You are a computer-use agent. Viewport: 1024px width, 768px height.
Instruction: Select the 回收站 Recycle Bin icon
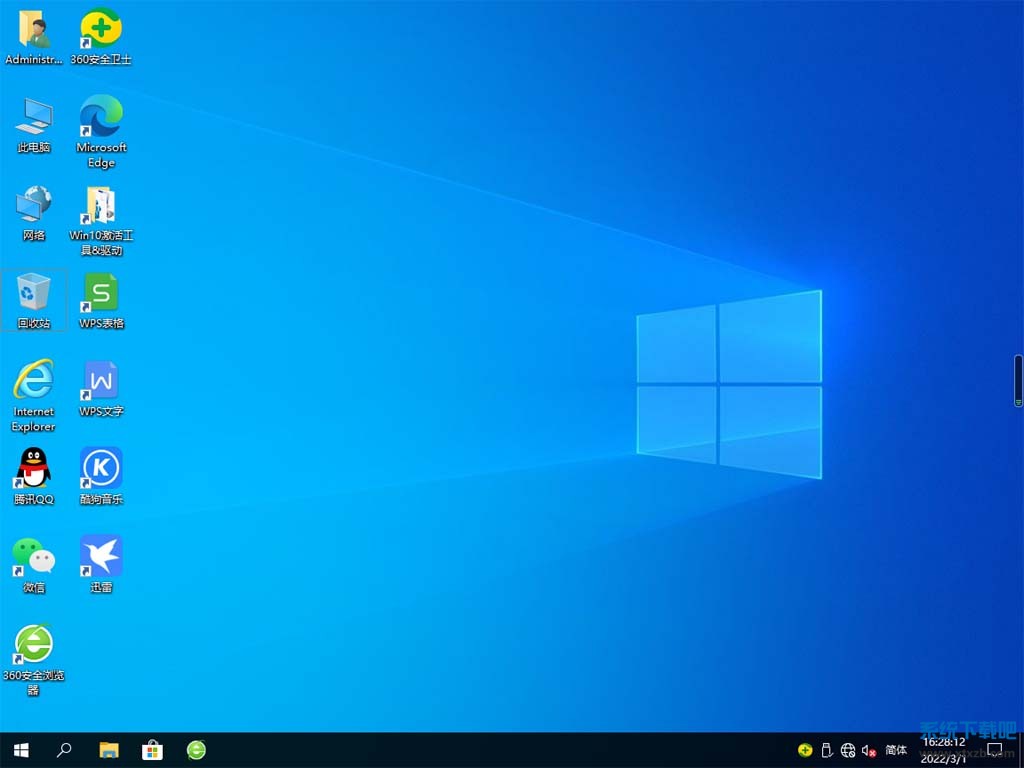[x=34, y=294]
